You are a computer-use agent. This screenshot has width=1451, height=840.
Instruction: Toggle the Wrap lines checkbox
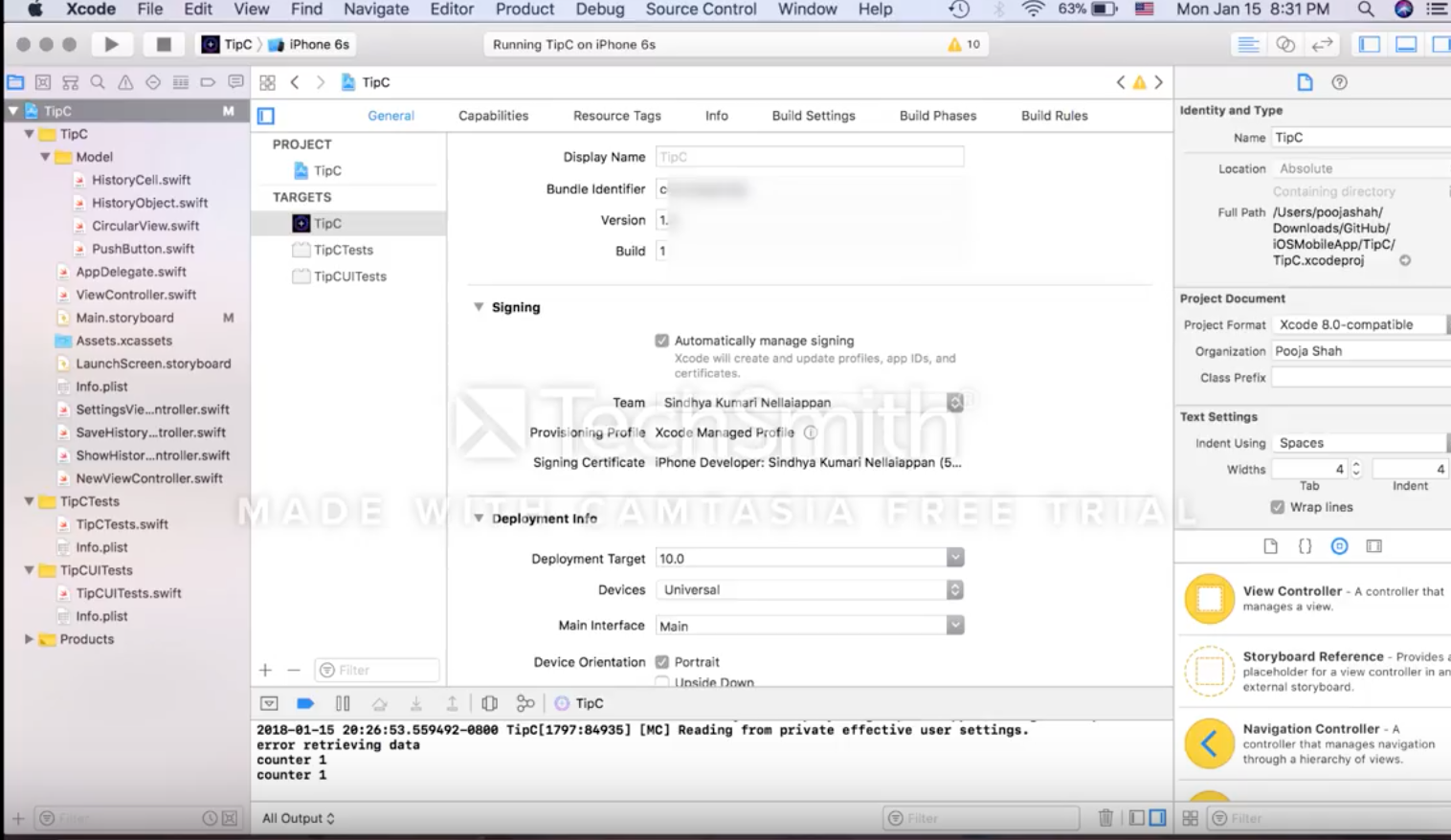[1277, 507]
